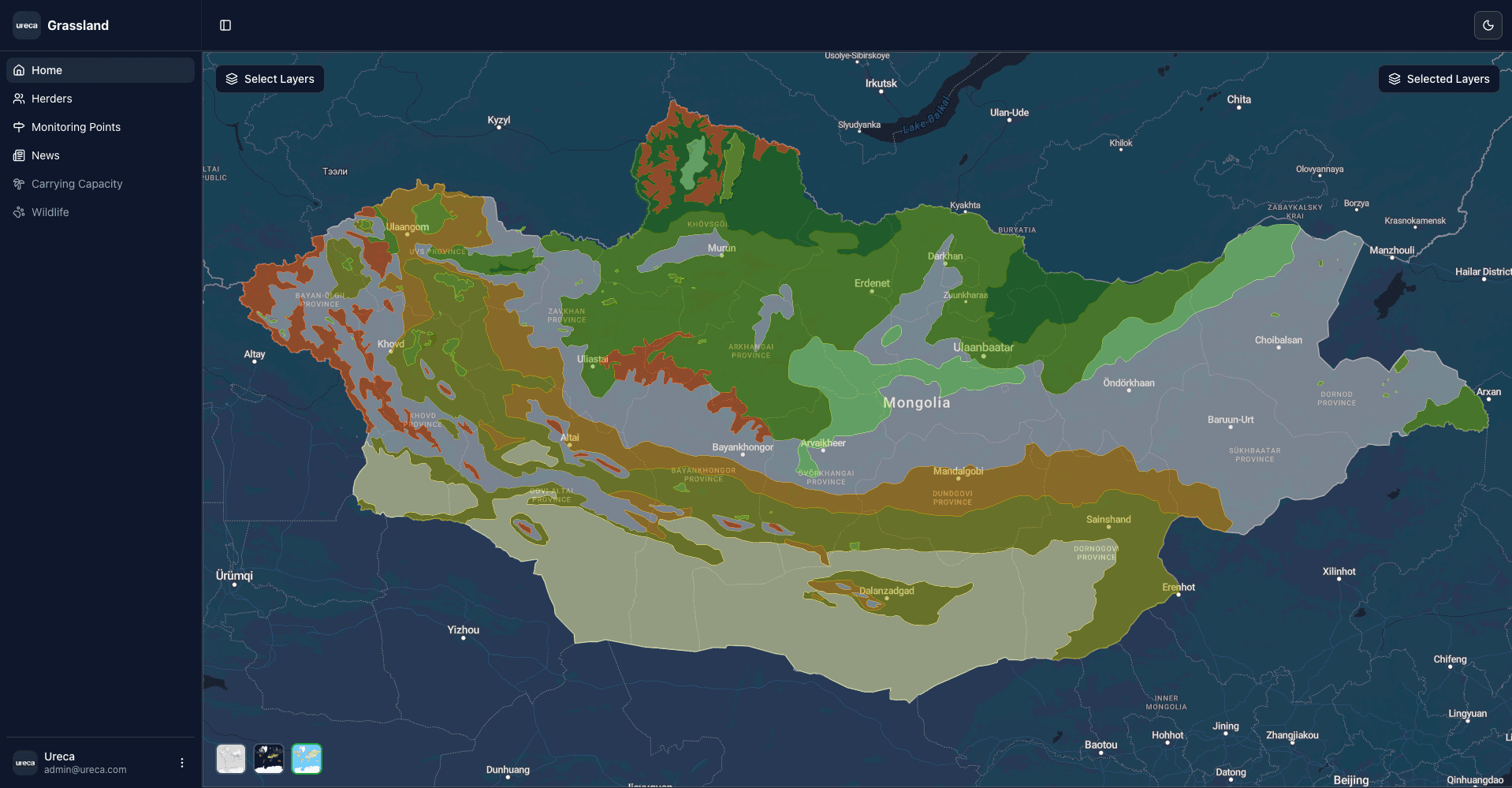
Task: Open the Wildlife section
Action: click(100, 212)
